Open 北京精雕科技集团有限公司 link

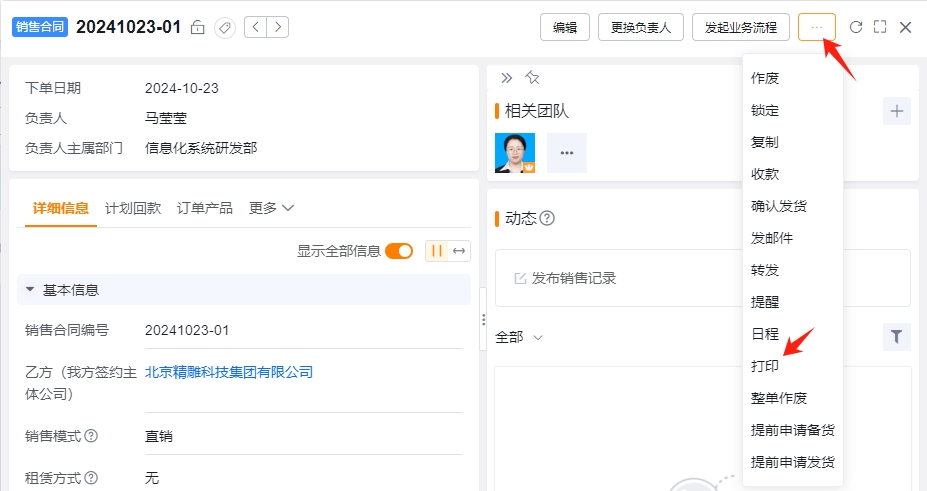(229, 372)
